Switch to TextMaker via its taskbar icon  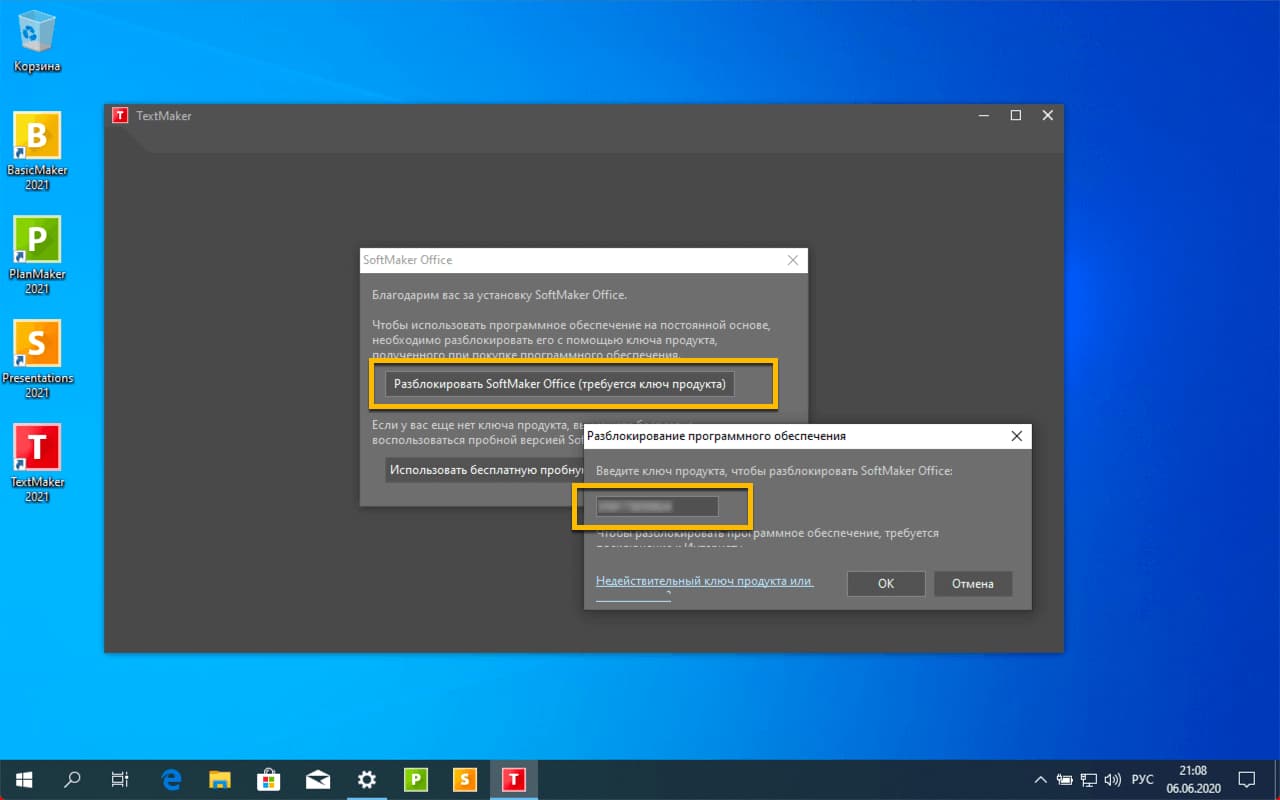pos(513,779)
